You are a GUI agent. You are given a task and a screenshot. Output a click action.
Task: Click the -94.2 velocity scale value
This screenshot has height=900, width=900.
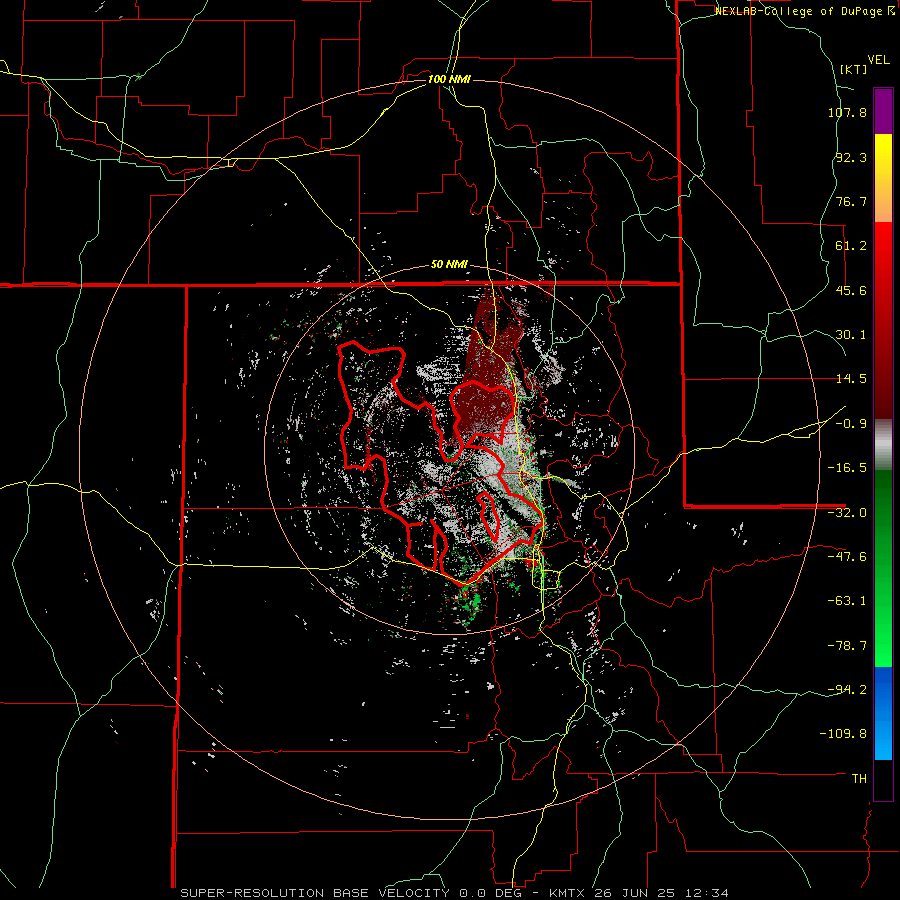click(847, 689)
